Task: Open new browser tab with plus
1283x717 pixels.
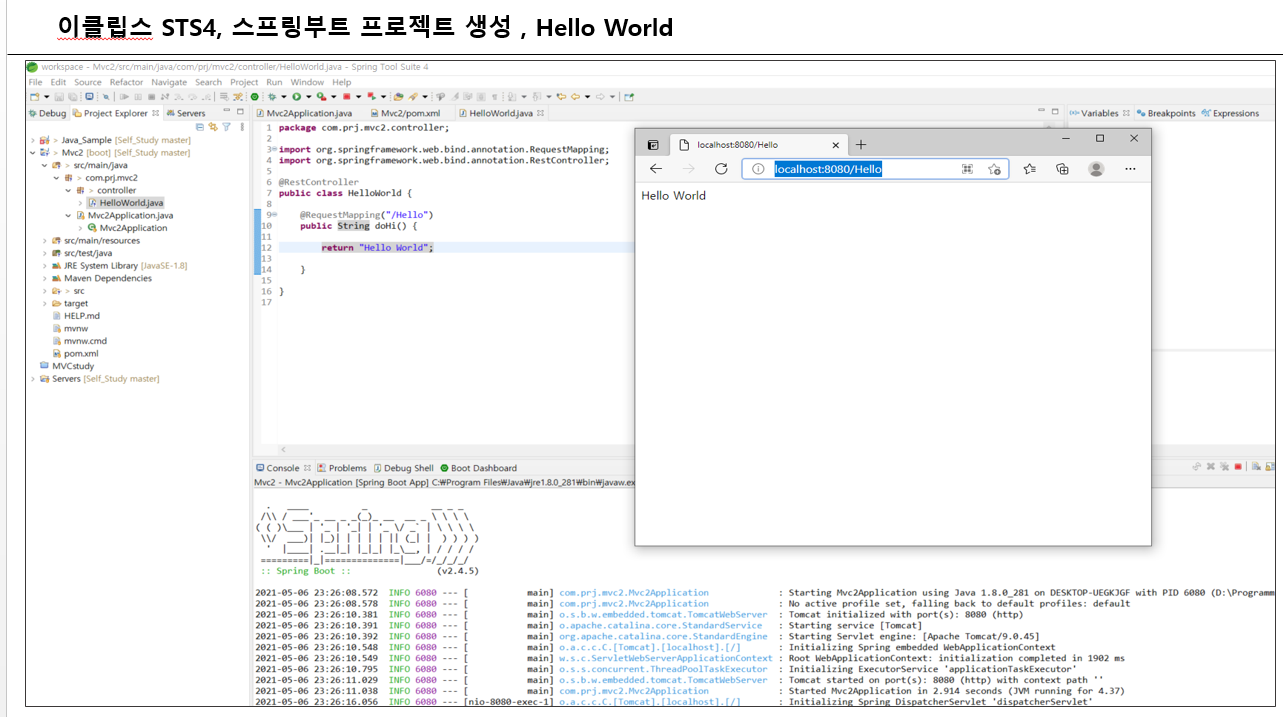Action: 861,145
